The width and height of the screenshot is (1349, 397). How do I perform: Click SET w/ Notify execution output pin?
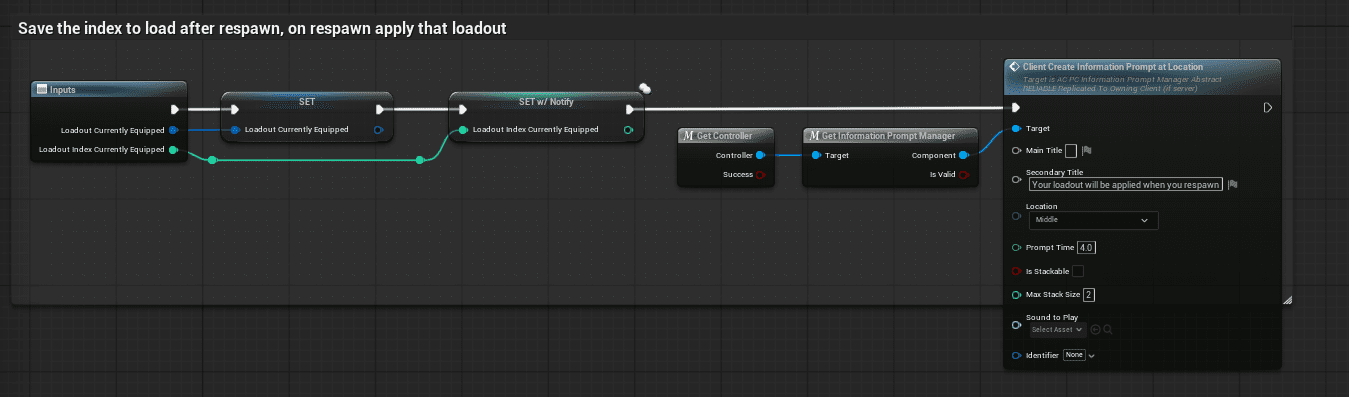click(630, 110)
